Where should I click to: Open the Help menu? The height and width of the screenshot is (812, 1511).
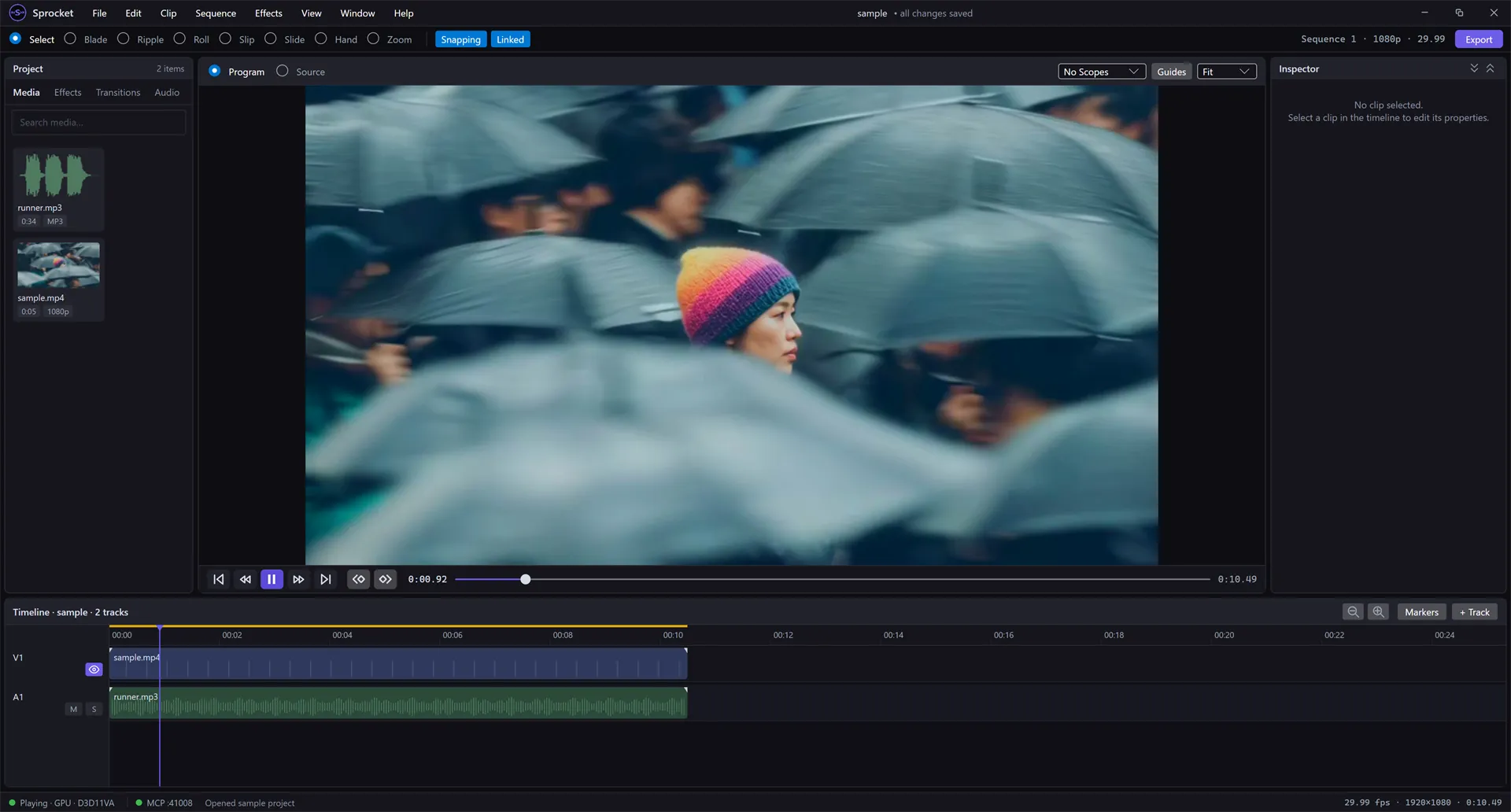(404, 13)
